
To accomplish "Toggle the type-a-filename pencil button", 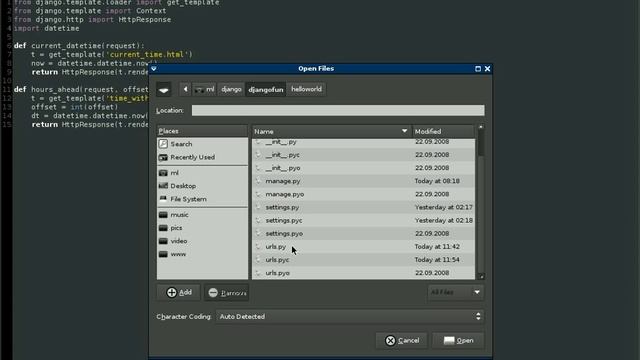I will pos(164,89).
